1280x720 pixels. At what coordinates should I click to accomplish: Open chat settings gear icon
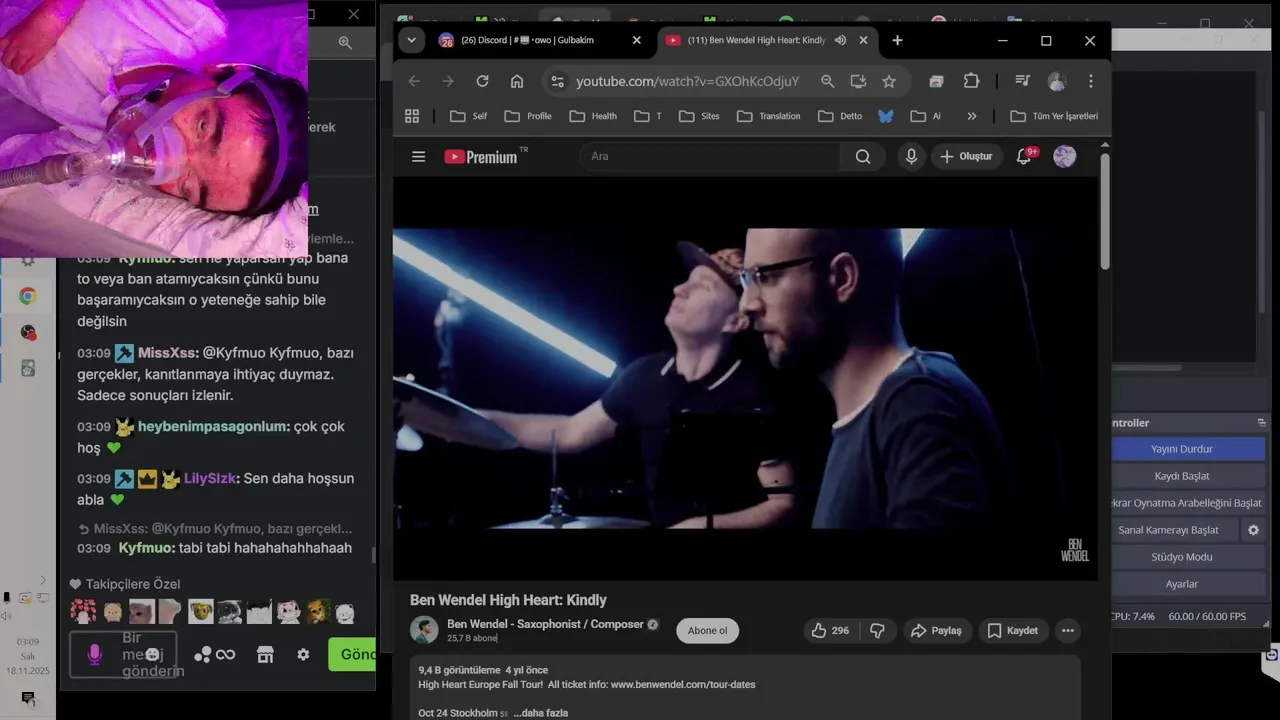pos(303,654)
